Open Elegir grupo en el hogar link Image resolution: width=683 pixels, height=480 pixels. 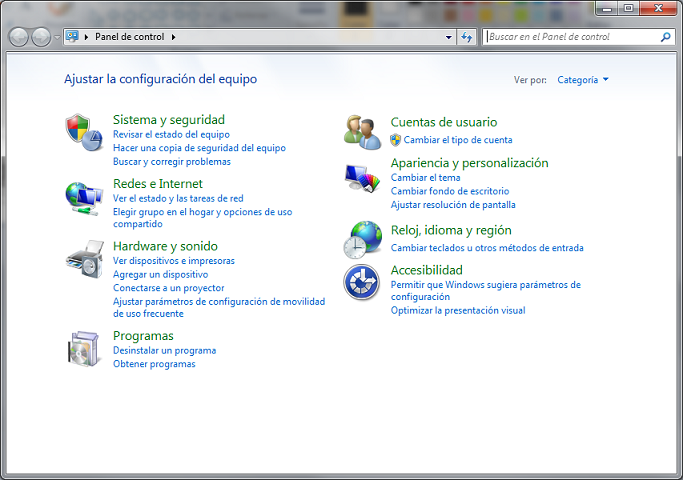[203, 218]
